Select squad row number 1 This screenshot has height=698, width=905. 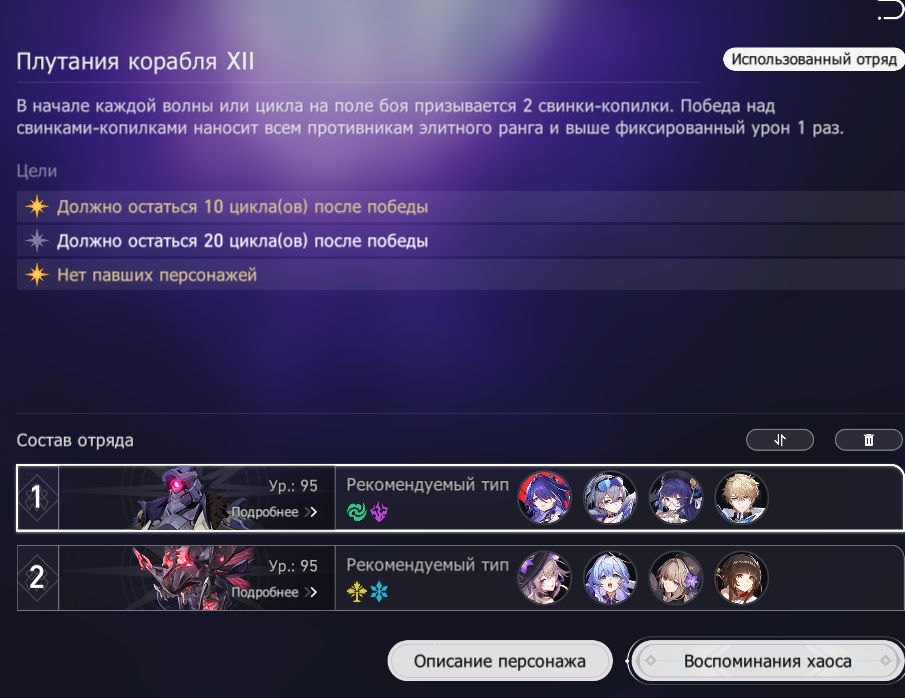point(460,498)
